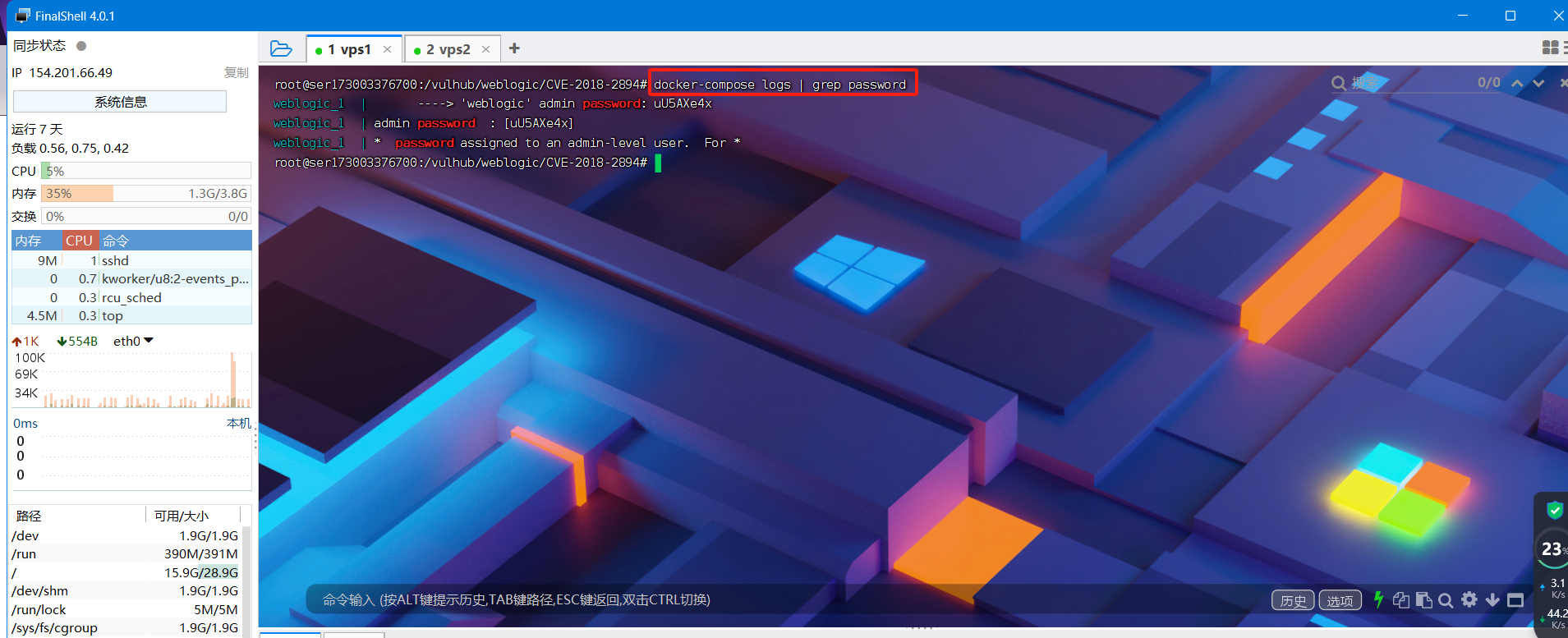Select the root / disk row
Image resolution: width=1568 pixels, height=638 pixels.
[125, 572]
